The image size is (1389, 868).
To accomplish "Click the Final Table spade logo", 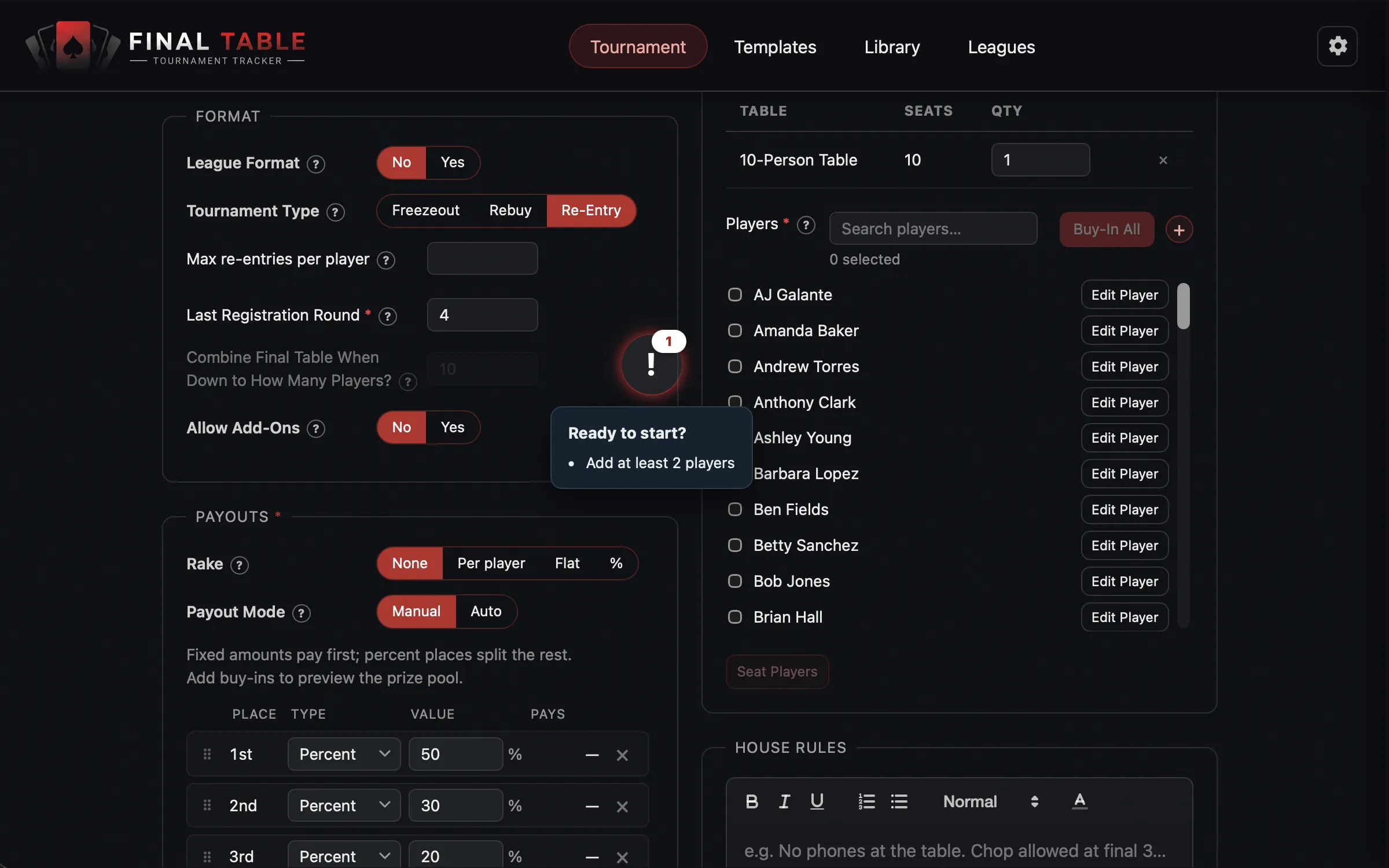I will (73, 45).
